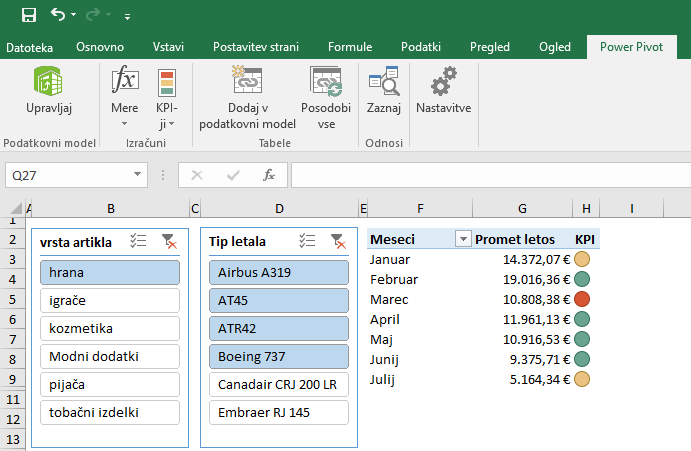
Task: Toggle the ATR42 slicer item
Action: pyautogui.click(x=279, y=328)
